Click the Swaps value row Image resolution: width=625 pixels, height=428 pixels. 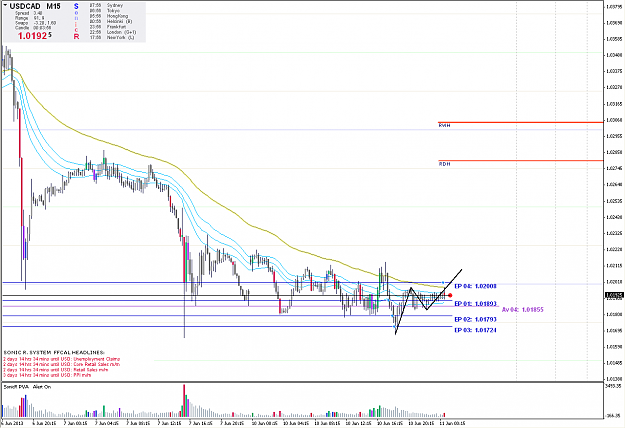click(x=36, y=23)
